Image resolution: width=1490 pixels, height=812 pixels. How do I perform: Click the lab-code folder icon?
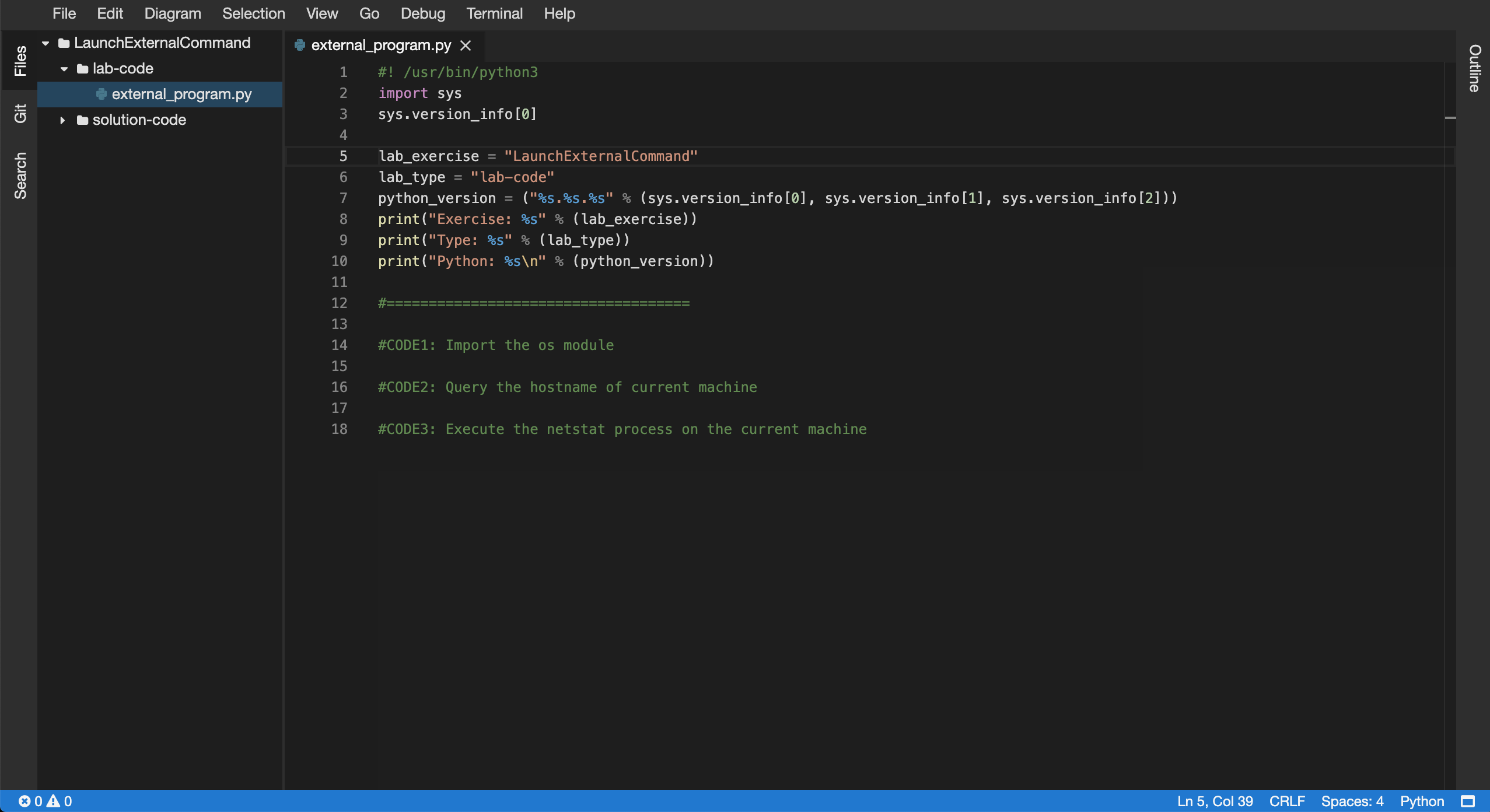tap(83, 68)
